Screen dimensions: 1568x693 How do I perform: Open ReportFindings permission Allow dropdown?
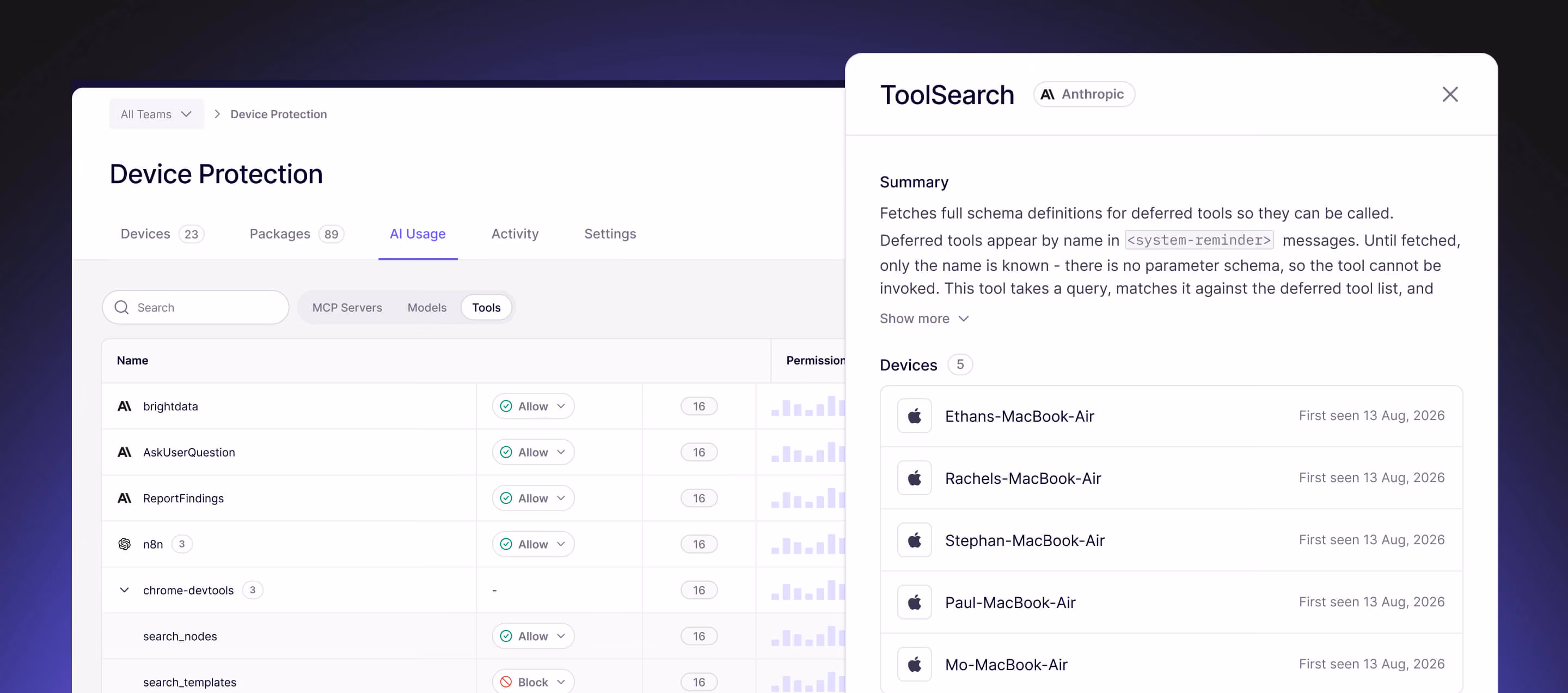point(533,498)
